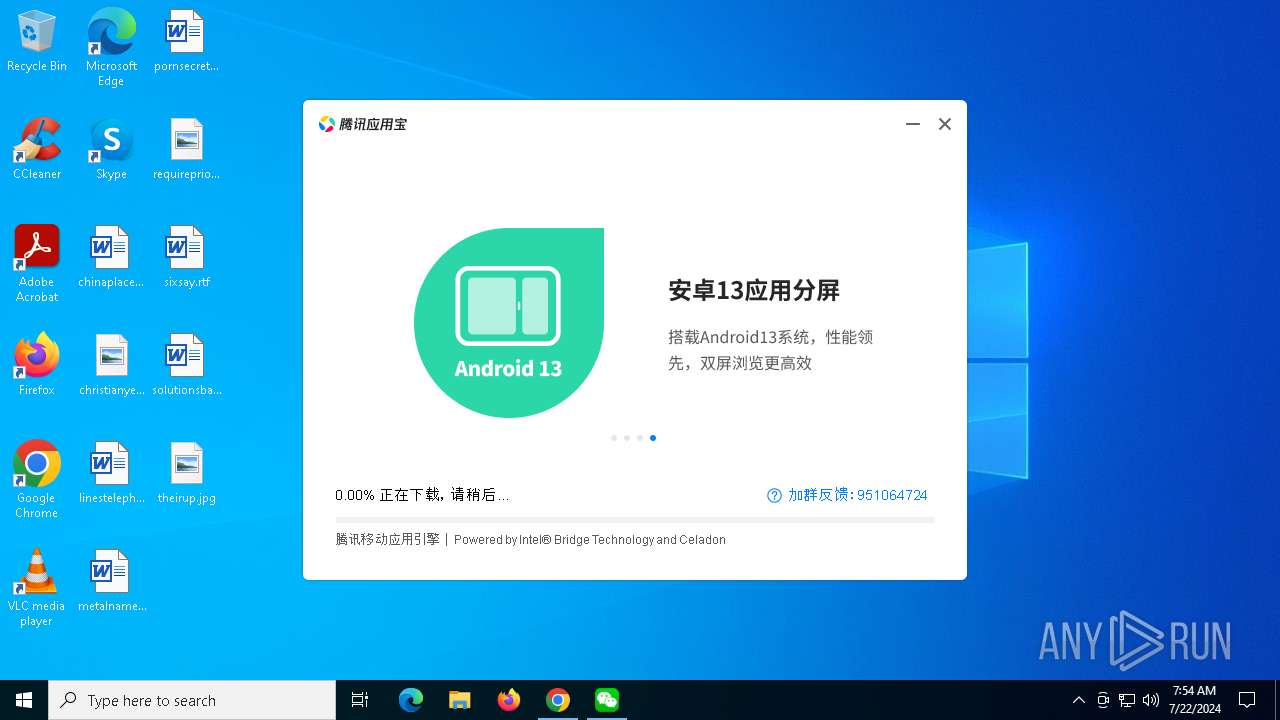Select the solutionsba Word document icon
Screen dimensions: 1280x720
186,366
